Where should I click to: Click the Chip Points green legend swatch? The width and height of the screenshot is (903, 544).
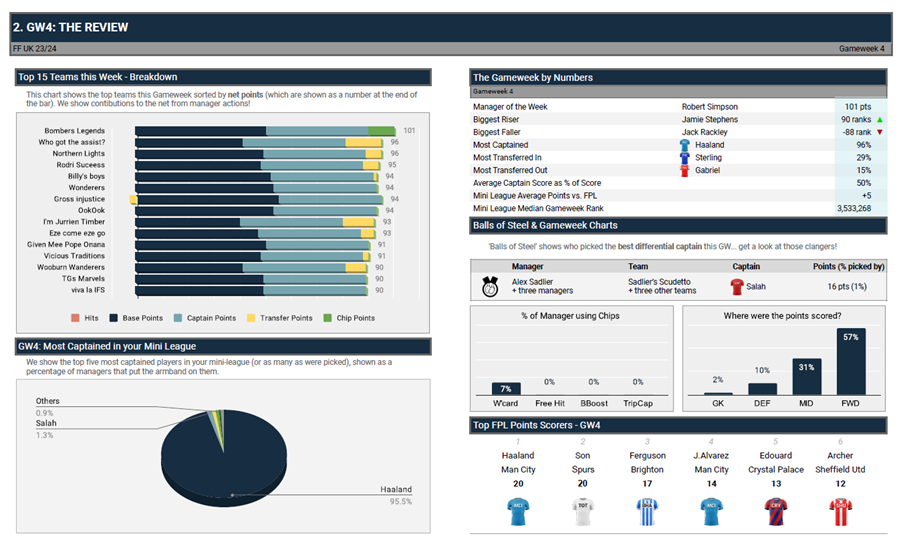coord(327,318)
